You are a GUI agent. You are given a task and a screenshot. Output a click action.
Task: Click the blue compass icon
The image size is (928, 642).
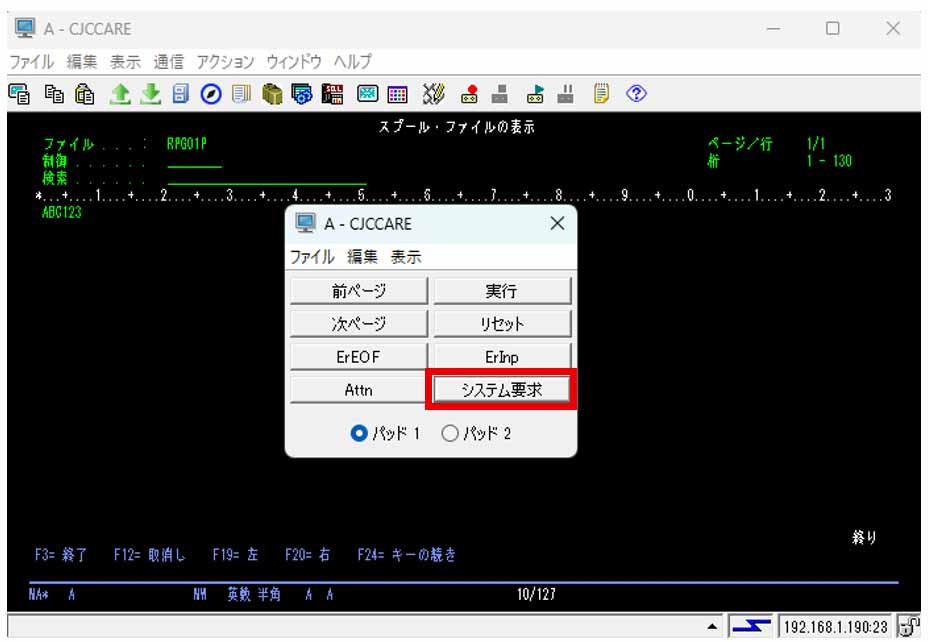tap(211, 94)
